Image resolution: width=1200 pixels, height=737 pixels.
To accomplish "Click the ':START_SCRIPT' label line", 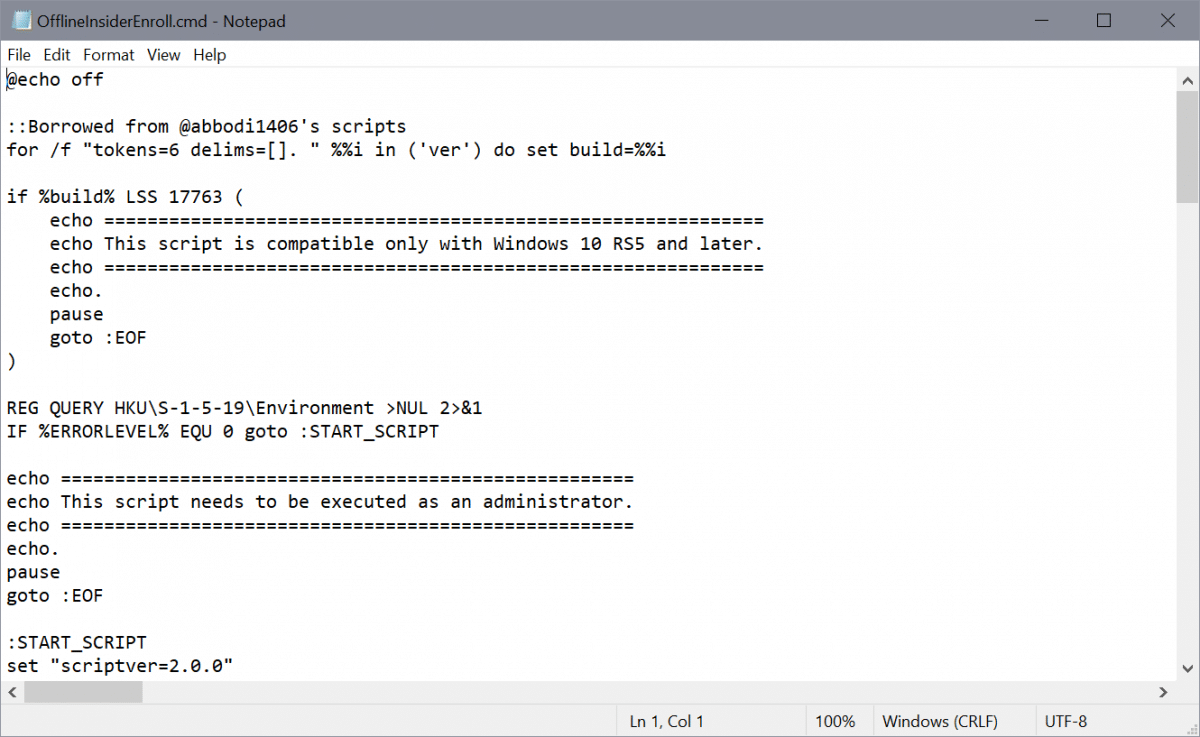I will coord(77,642).
